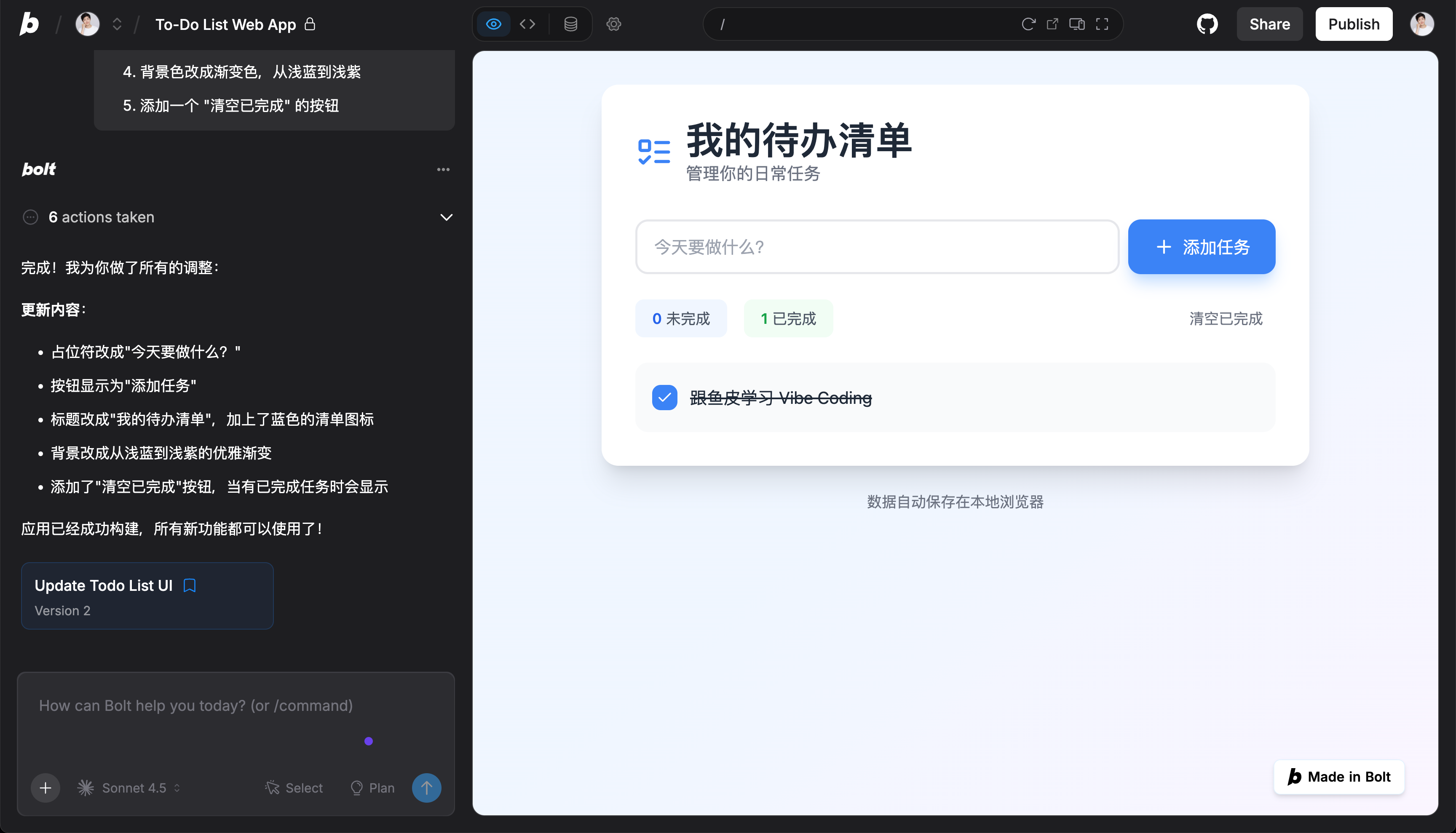
Task: Open preview in new tab icon
Action: coord(1052,24)
